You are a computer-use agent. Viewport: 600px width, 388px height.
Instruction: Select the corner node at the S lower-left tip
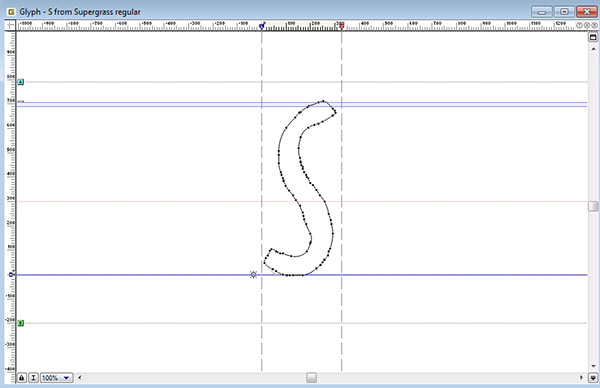tap(264, 262)
